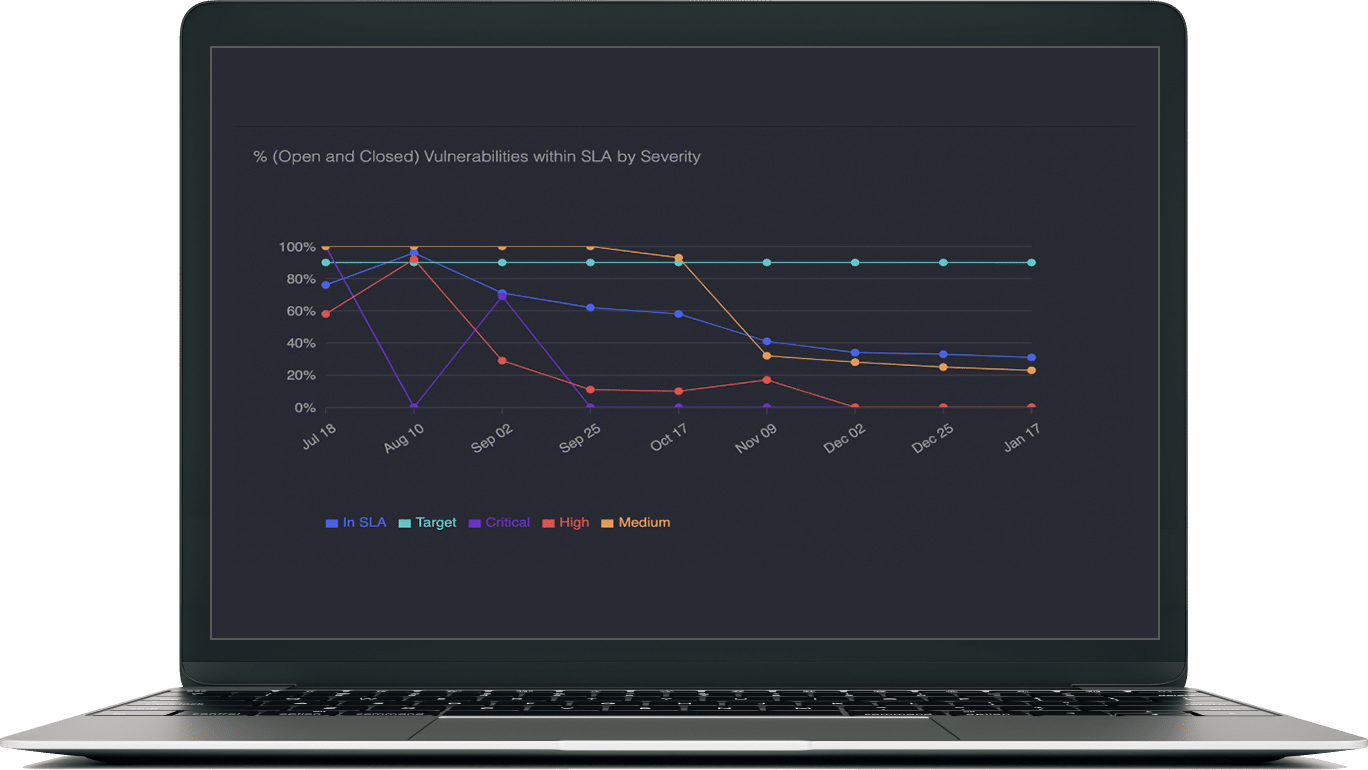Select the In SLA data point at Dec 02
Viewport: 1368px width, 770px height.
point(855,353)
